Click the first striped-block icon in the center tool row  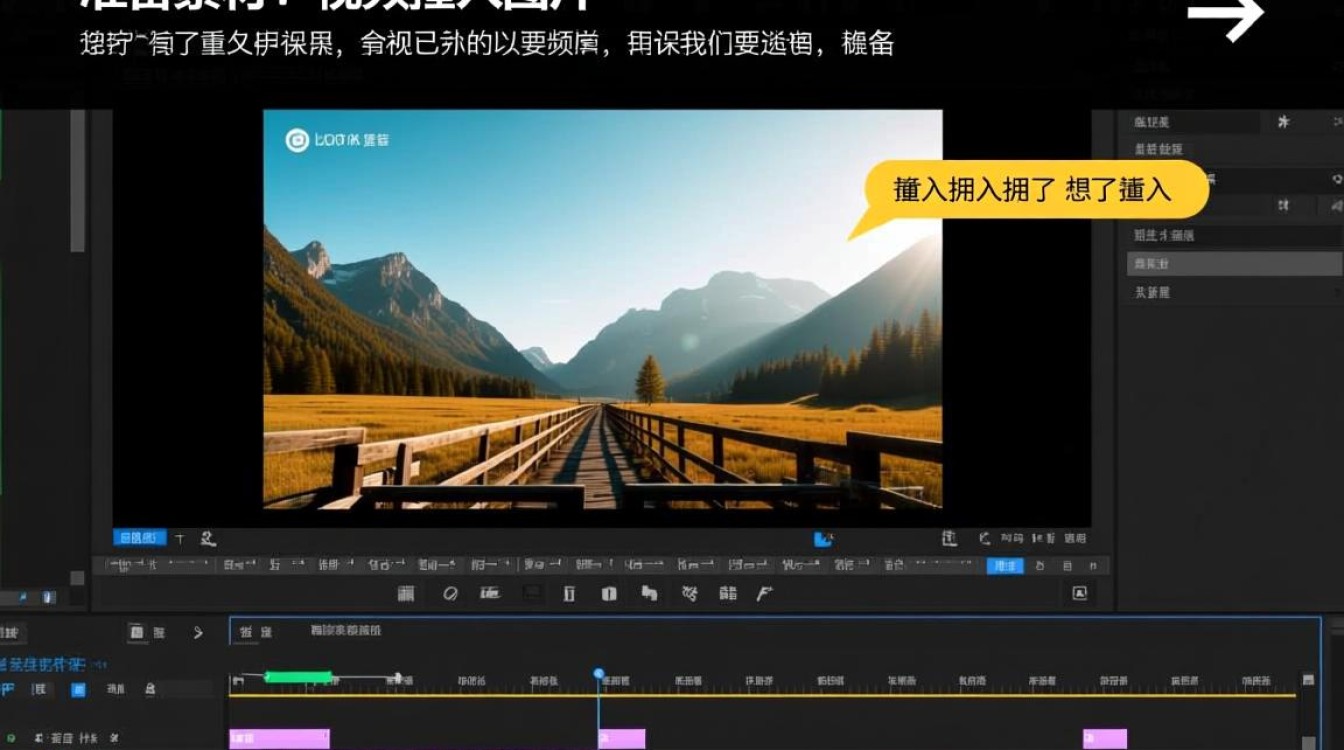[406, 593]
